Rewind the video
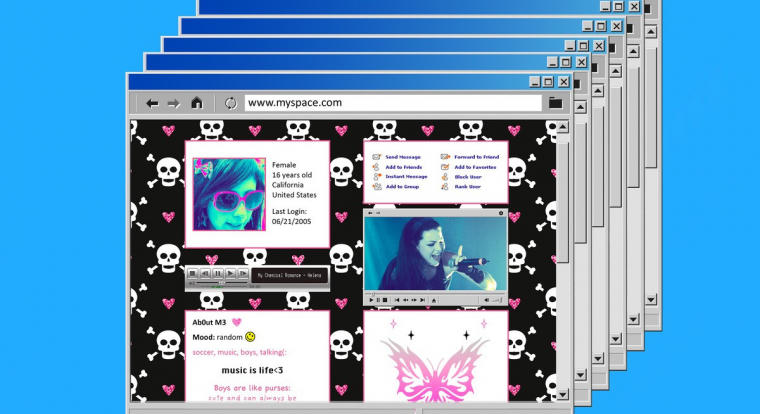This screenshot has width=760, height=414. click(x=406, y=300)
